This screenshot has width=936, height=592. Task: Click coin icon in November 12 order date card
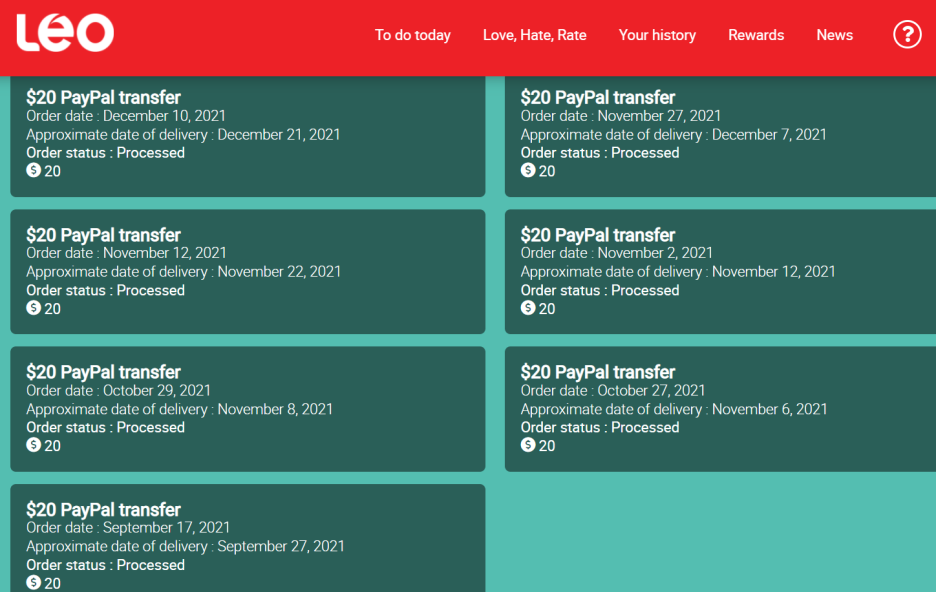click(x=33, y=308)
